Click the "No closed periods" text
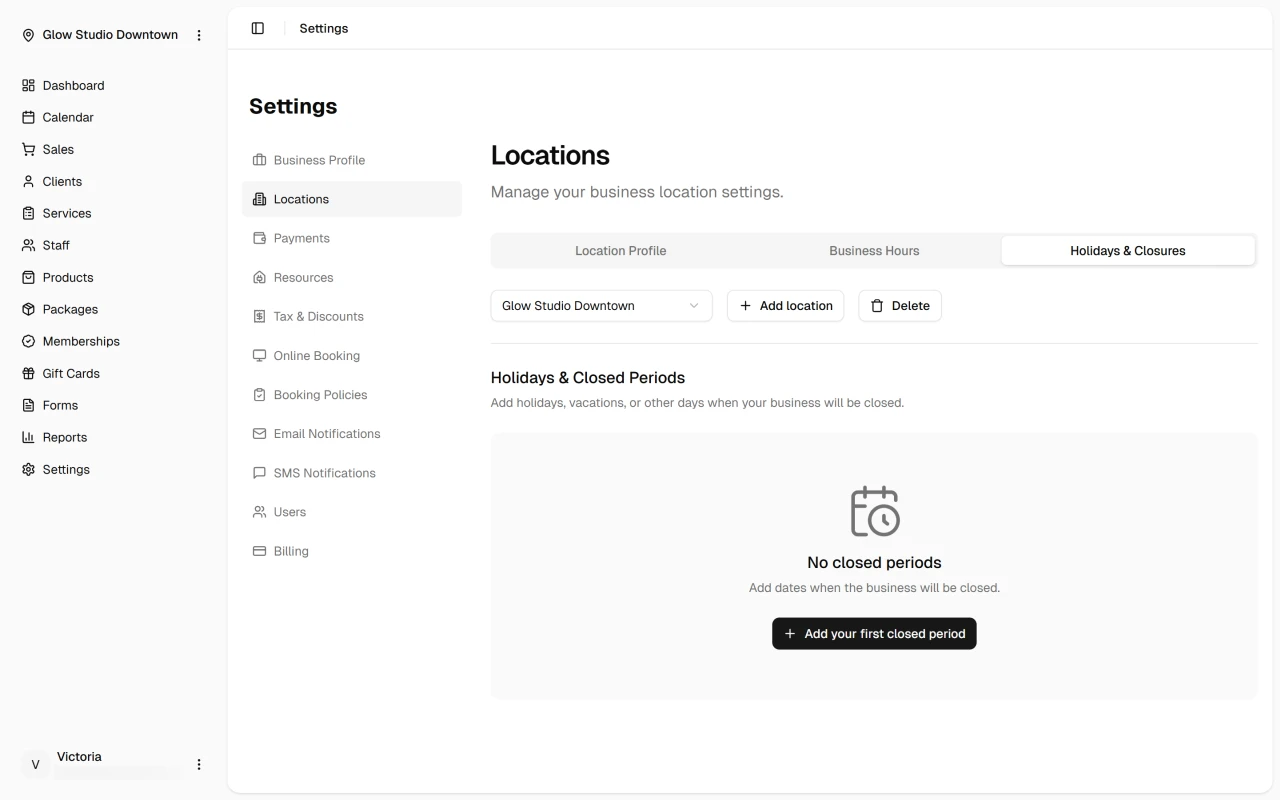 click(x=874, y=562)
